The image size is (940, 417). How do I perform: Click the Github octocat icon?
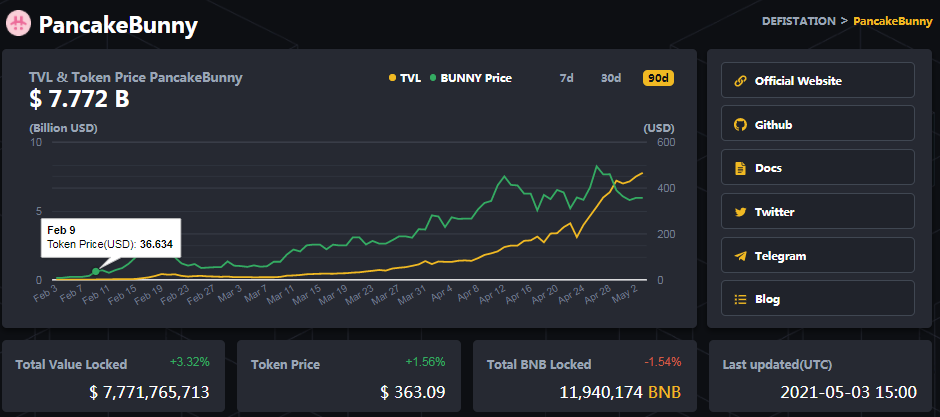click(740, 125)
